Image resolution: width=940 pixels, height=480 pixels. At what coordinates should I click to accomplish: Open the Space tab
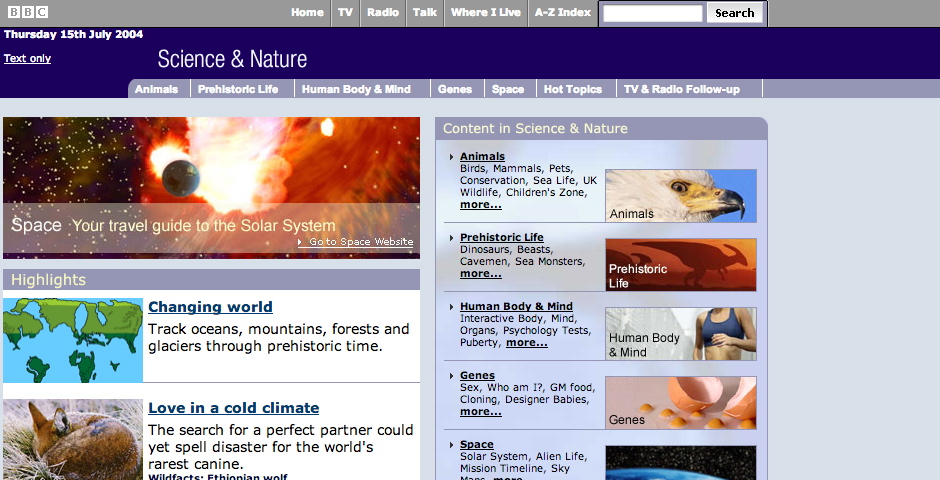(508, 89)
